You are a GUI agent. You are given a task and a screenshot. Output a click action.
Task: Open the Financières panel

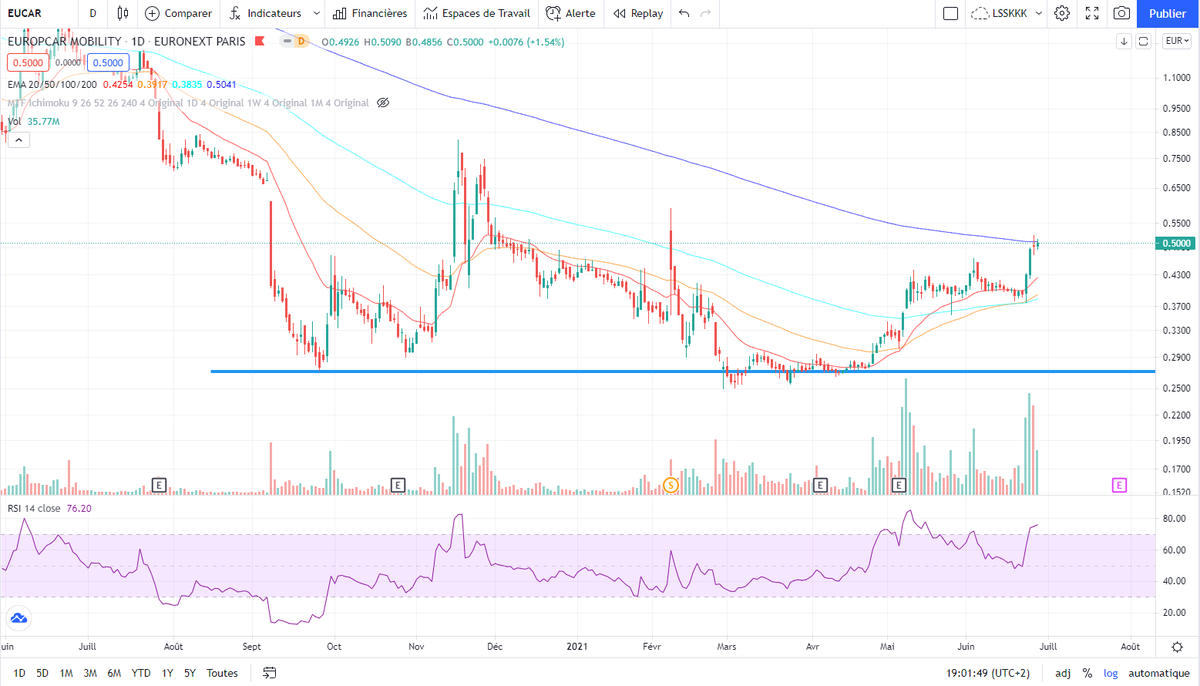[x=370, y=14]
